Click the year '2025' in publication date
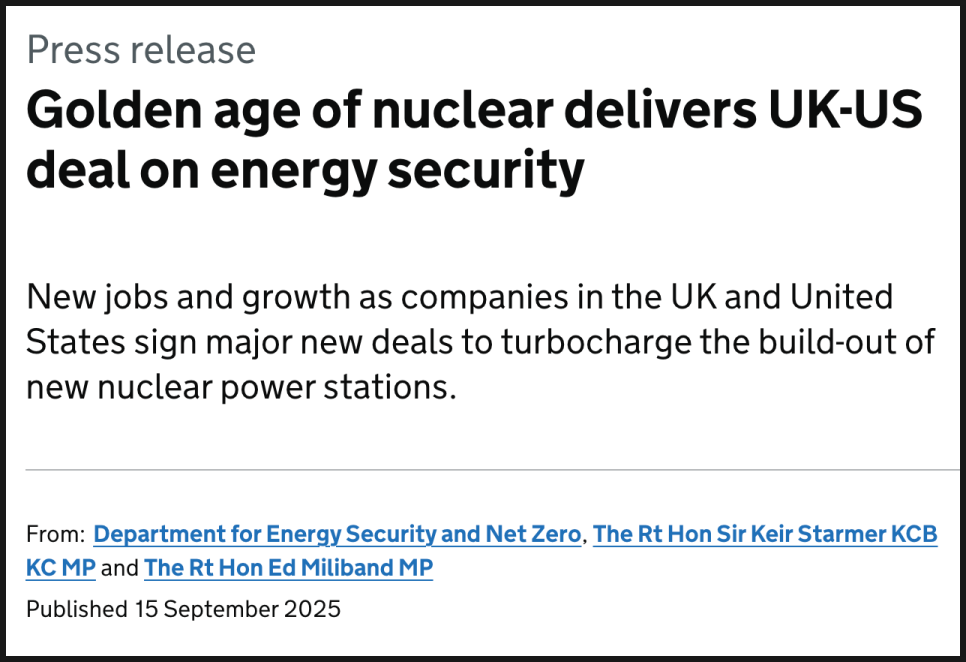Viewport: 966px width, 662px height. tap(312, 609)
